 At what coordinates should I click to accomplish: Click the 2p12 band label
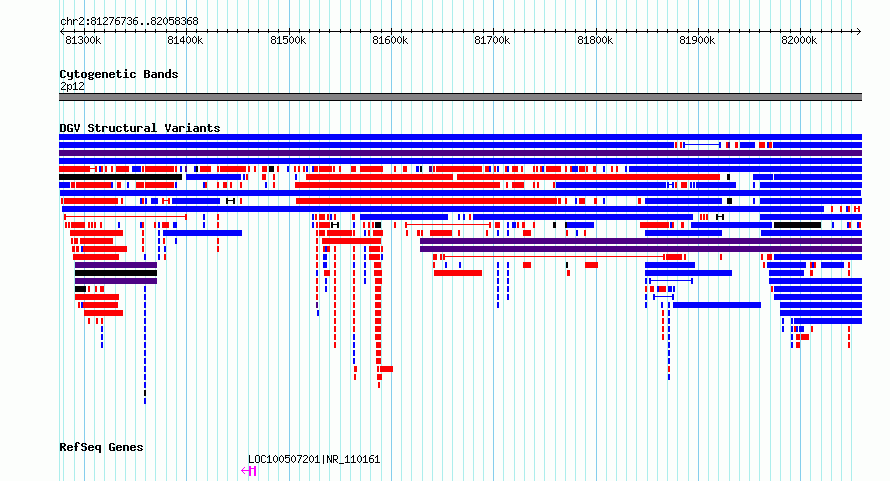coord(72,86)
